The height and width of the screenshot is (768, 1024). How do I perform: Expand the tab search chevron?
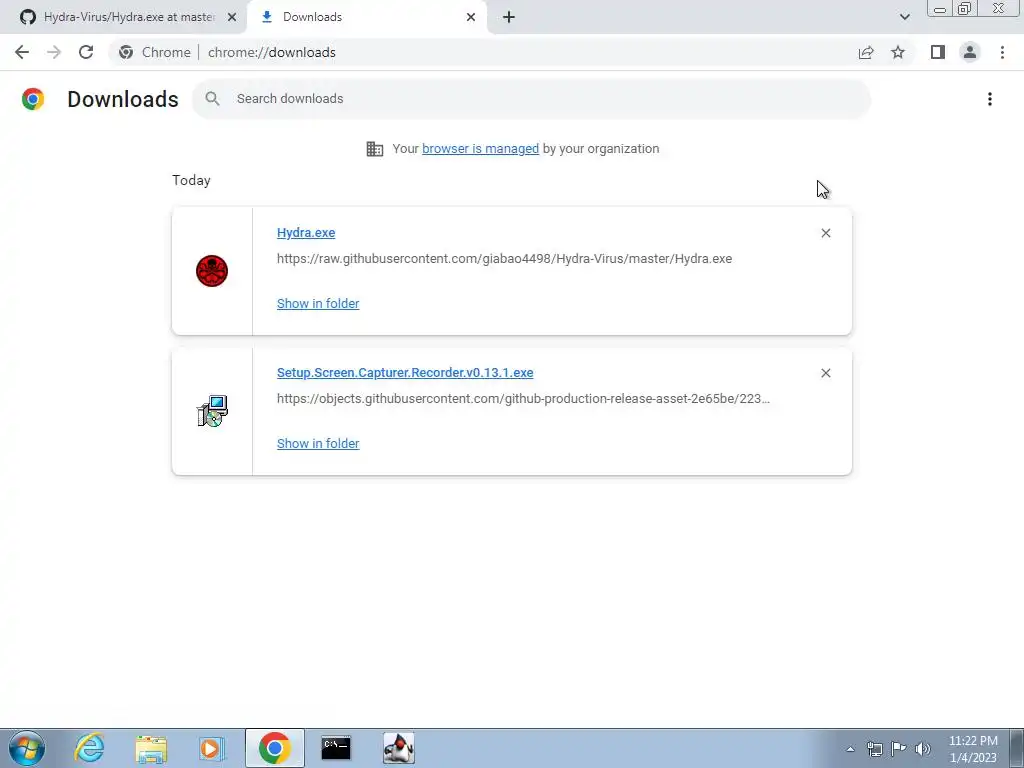(904, 17)
